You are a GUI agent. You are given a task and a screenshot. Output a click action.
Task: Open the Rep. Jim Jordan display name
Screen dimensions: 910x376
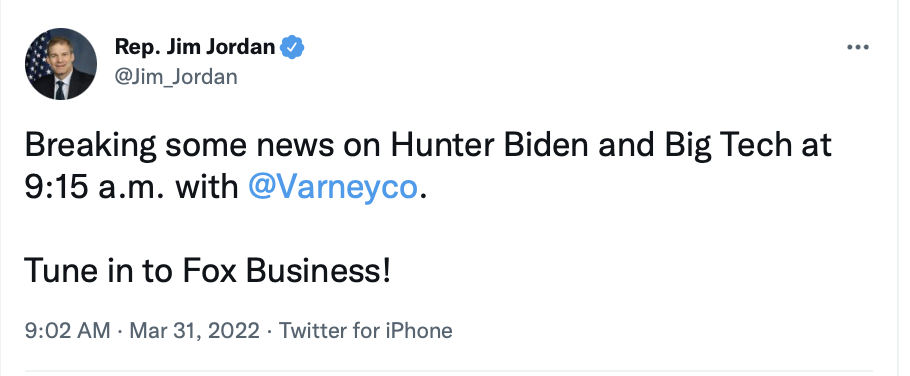coord(195,47)
